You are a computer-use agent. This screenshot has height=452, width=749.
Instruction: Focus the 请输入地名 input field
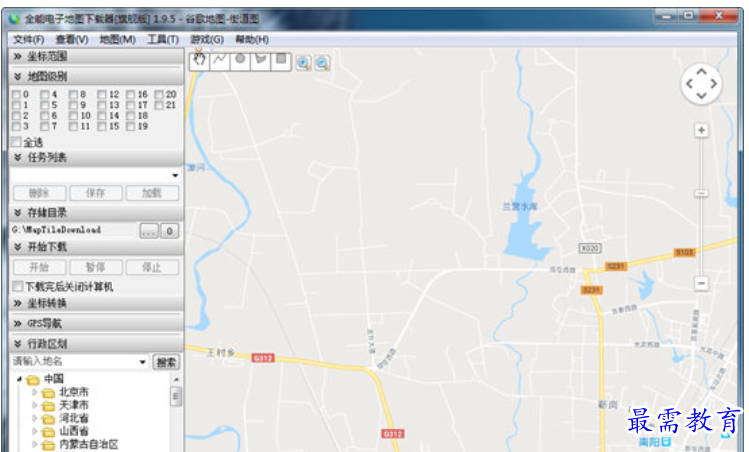pyautogui.click(x=74, y=362)
